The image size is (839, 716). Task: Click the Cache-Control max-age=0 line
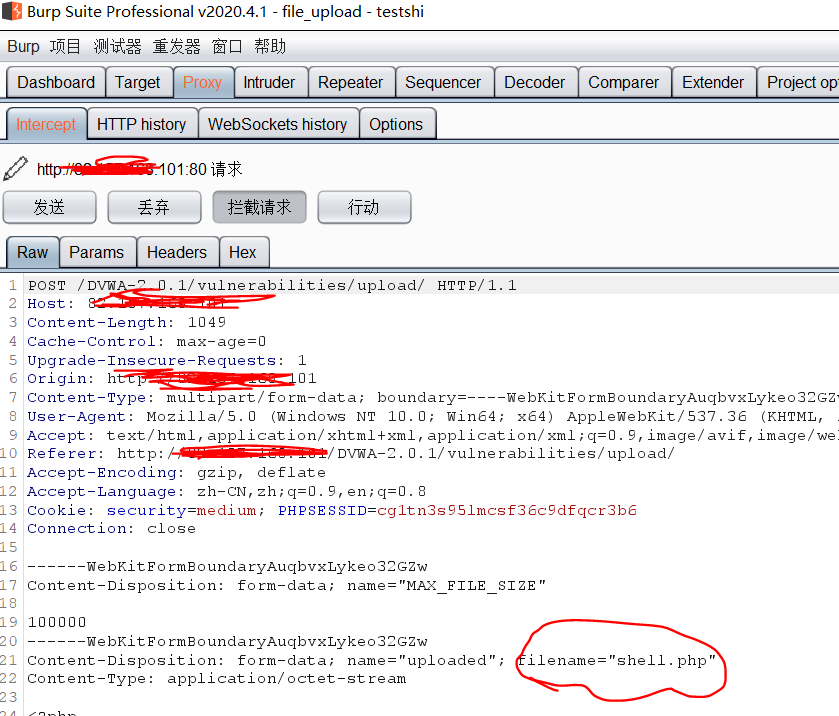tap(147, 341)
